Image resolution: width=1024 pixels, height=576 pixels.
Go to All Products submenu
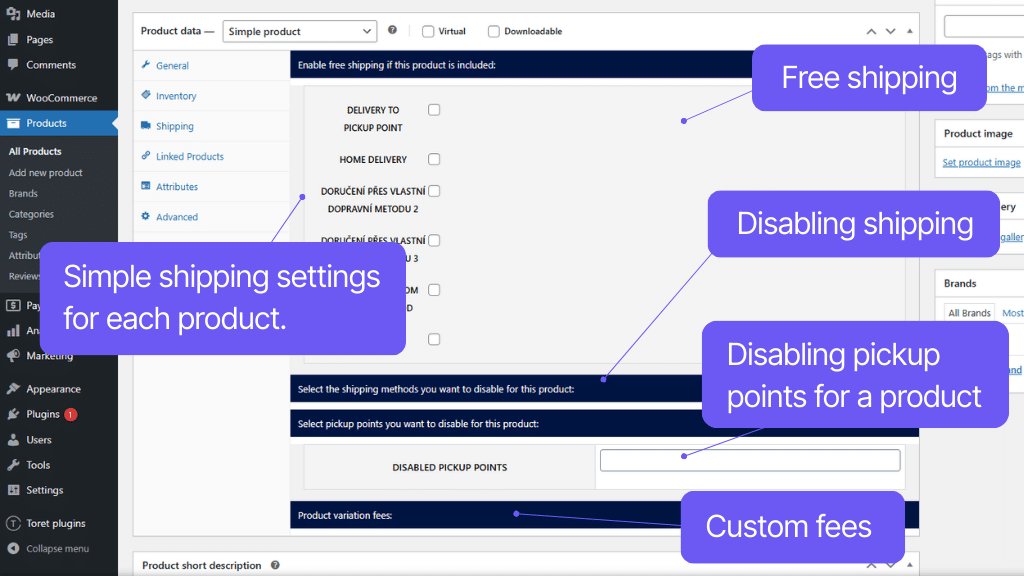point(35,151)
